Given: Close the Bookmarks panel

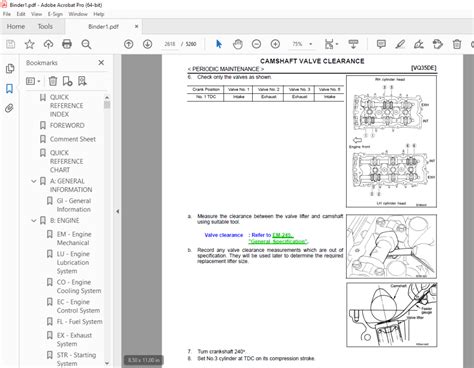Looking at the screenshot, I should pos(101,62).
